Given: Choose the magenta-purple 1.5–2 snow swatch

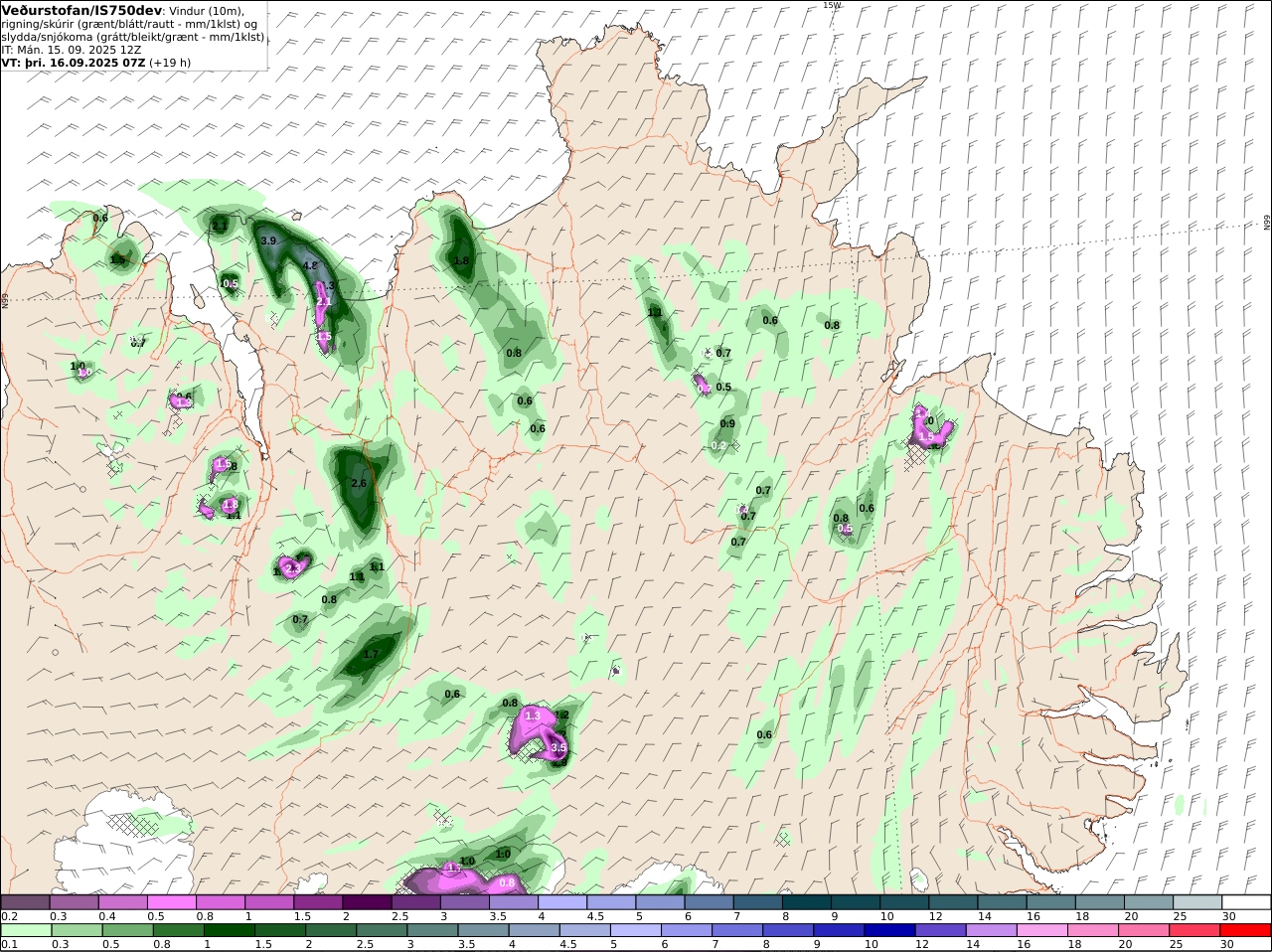Looking at the screenshot, I should pos(318,902).
